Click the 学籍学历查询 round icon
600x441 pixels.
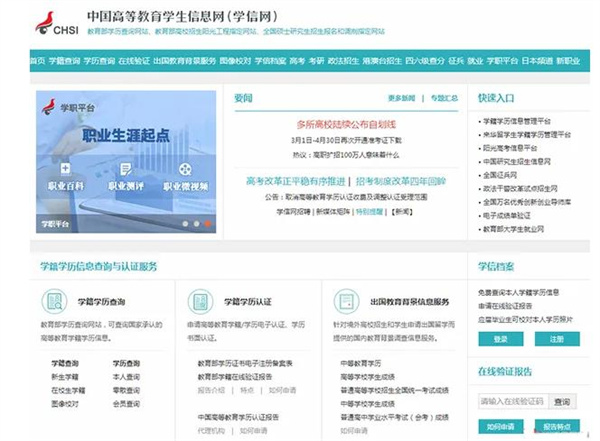[54, 301]
